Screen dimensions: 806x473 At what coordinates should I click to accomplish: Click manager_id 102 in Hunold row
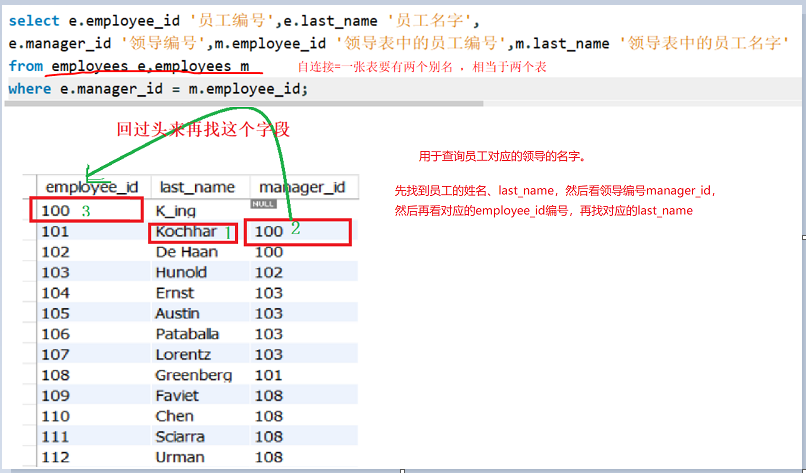pyautogui.click(x=304, y=272)
